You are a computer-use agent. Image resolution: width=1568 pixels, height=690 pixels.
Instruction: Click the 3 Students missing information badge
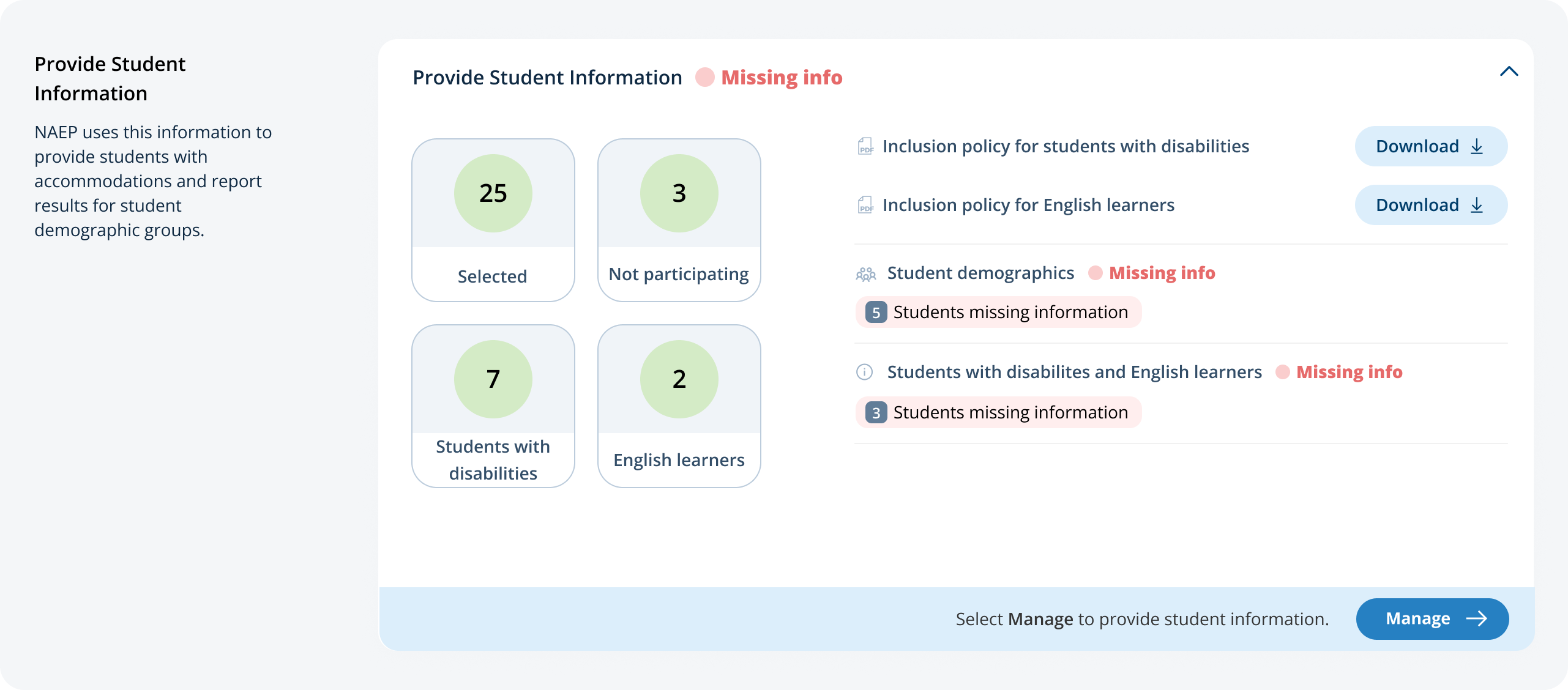click(998, 413)
